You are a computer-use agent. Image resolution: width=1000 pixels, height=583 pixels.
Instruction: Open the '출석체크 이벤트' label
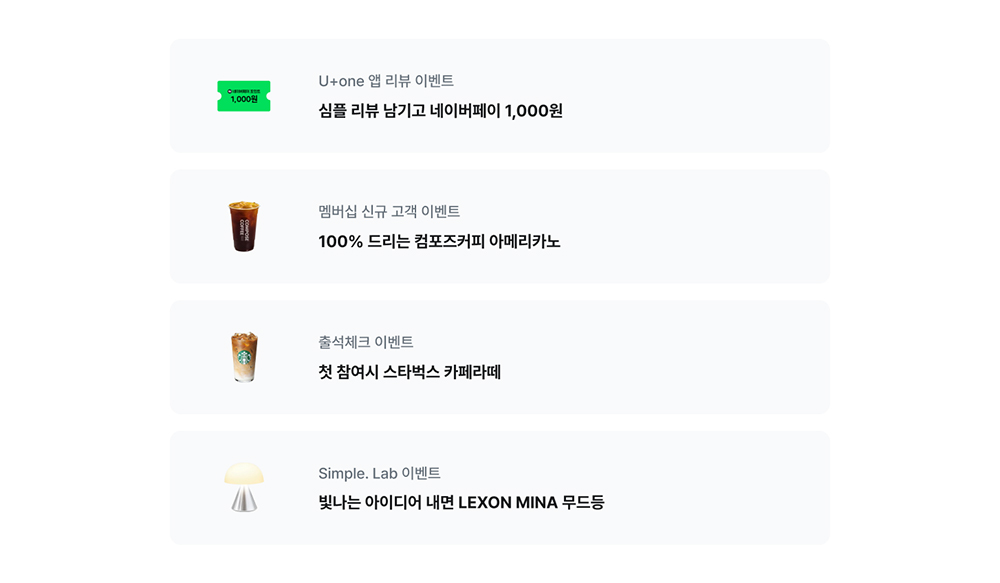pos(366,342)
